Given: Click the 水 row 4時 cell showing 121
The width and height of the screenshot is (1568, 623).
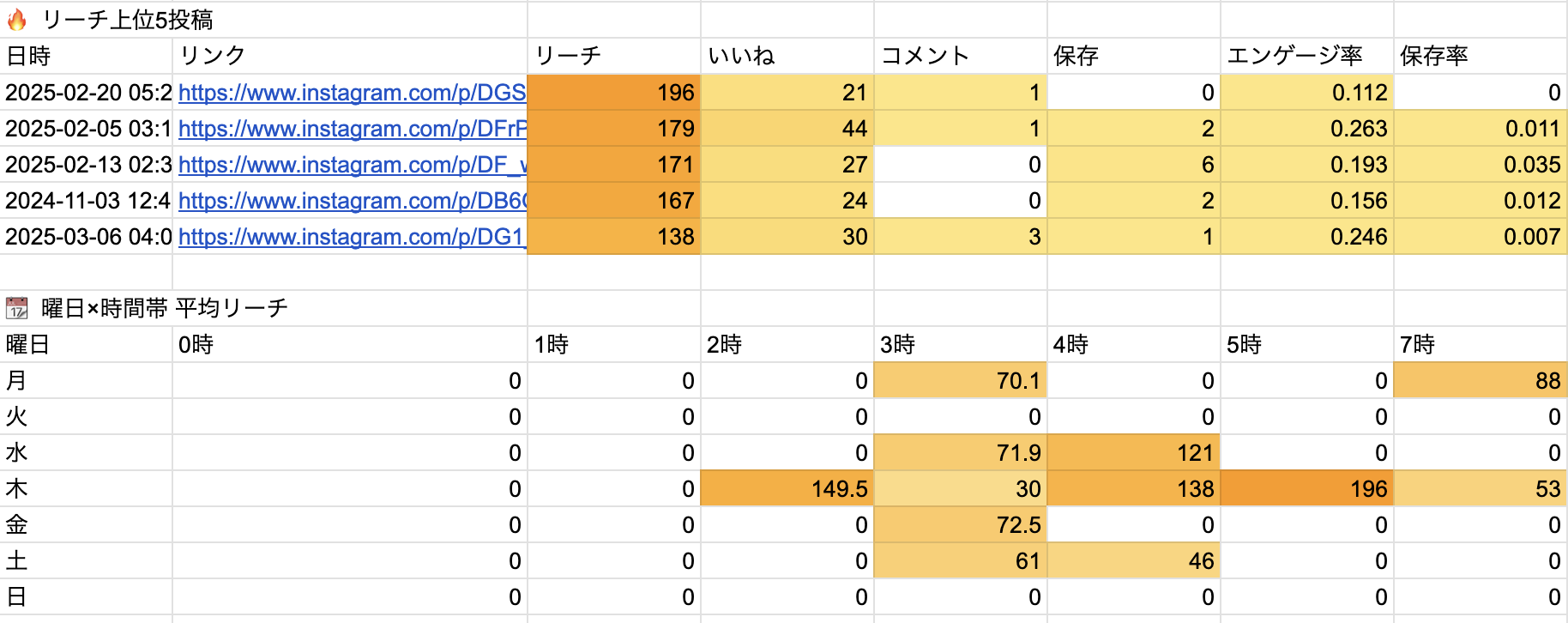Looking at the screenshot, I should 1133,453.
